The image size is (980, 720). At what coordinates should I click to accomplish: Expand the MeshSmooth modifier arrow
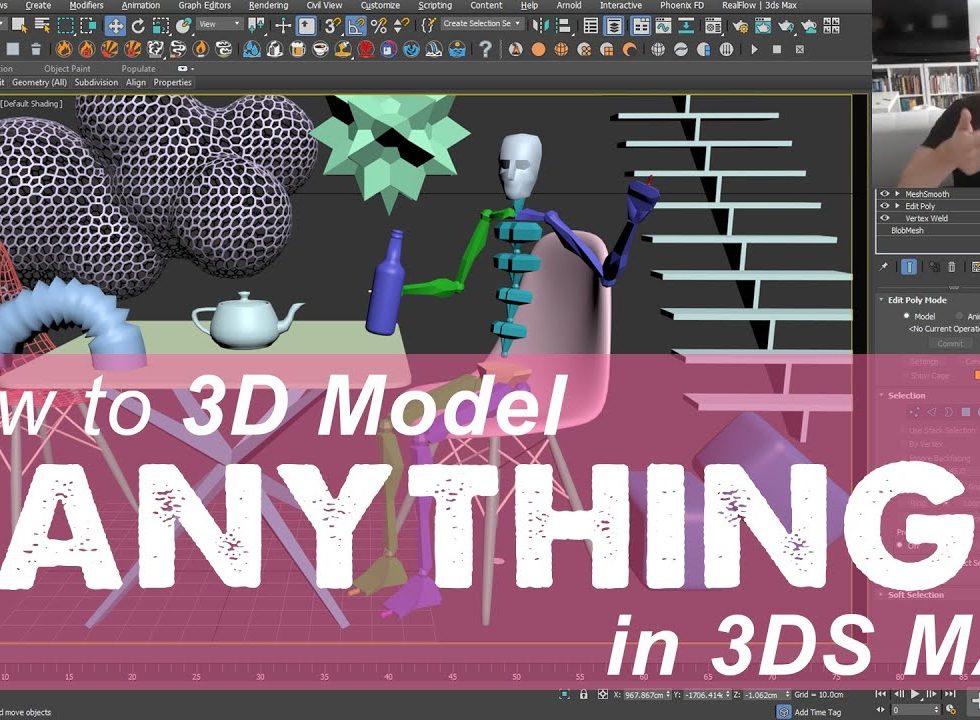(898, 194)
